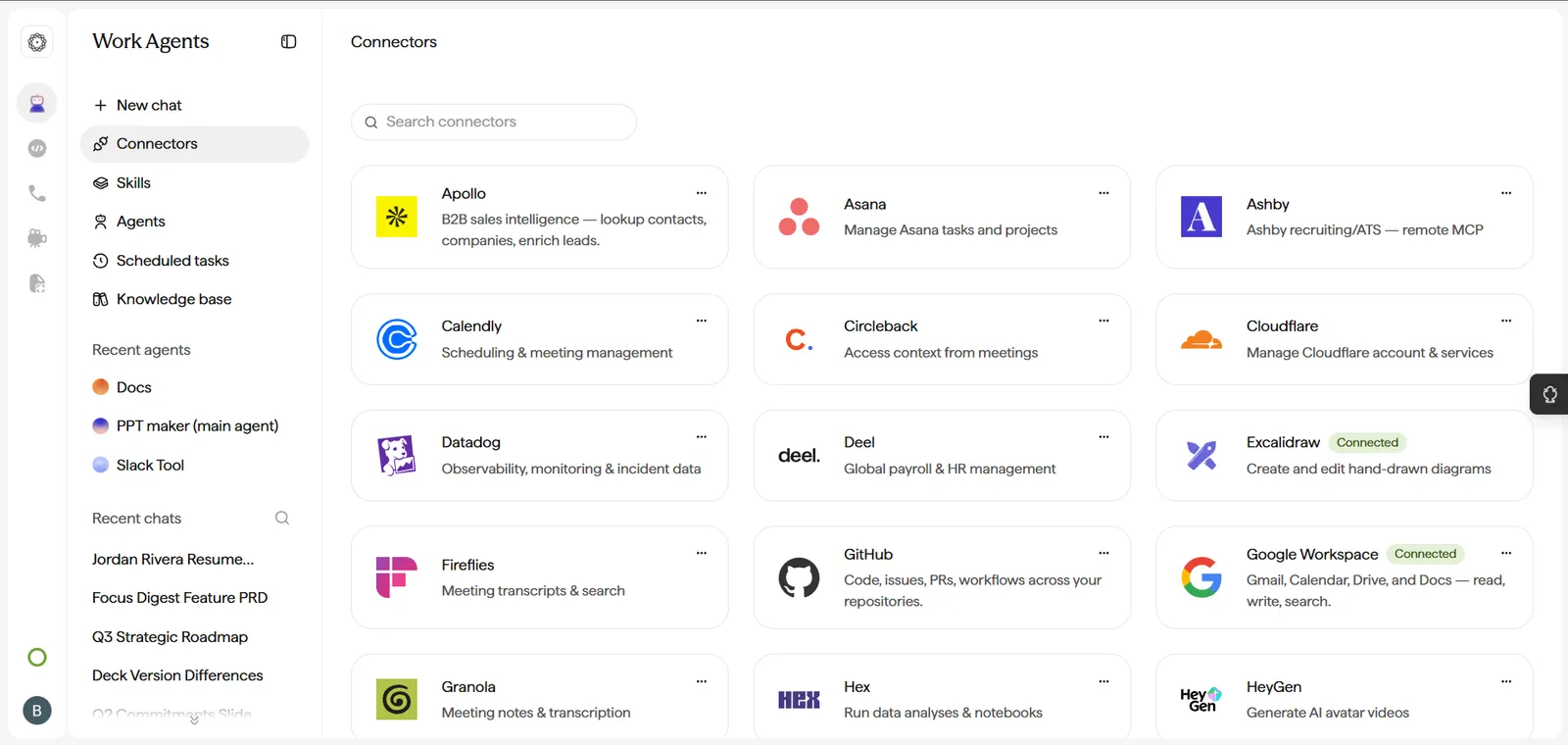Open the document icon in left rail

tap(37, 283)
